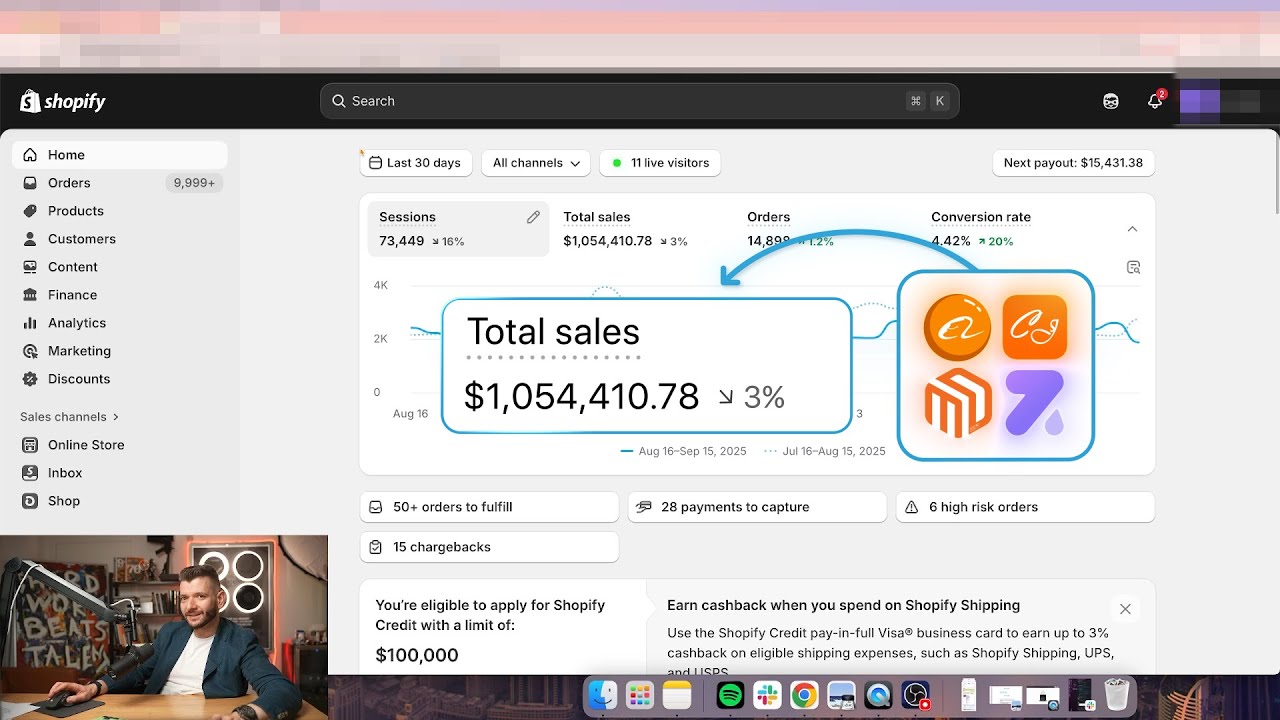Open Shop sales channel

(120, 501)
